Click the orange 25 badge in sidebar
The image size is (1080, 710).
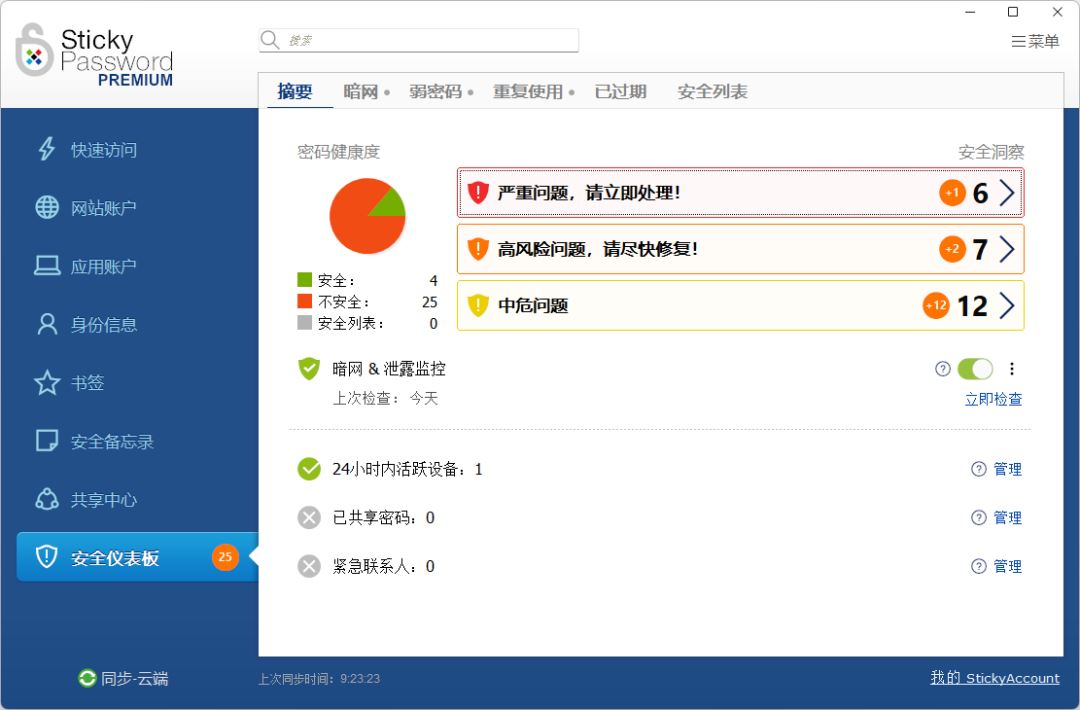click(225, 557)
